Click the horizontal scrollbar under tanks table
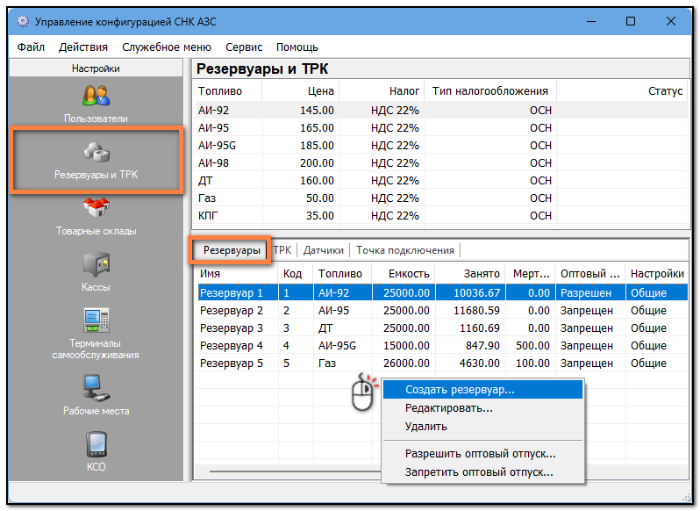The width and height of the screenshot is (700, 511). click(295, 471)
